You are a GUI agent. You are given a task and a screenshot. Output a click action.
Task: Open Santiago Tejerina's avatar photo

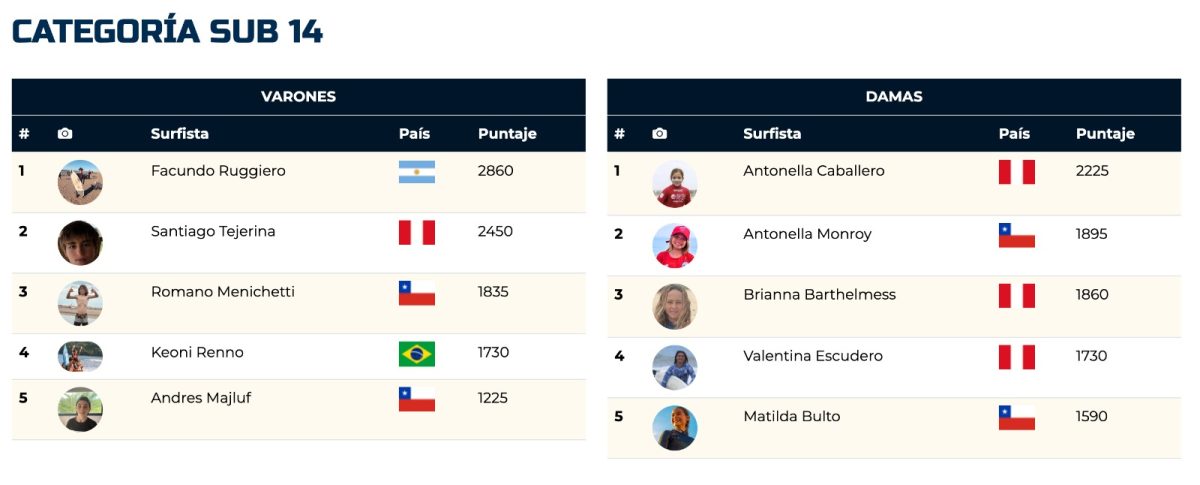click(80, 243)
